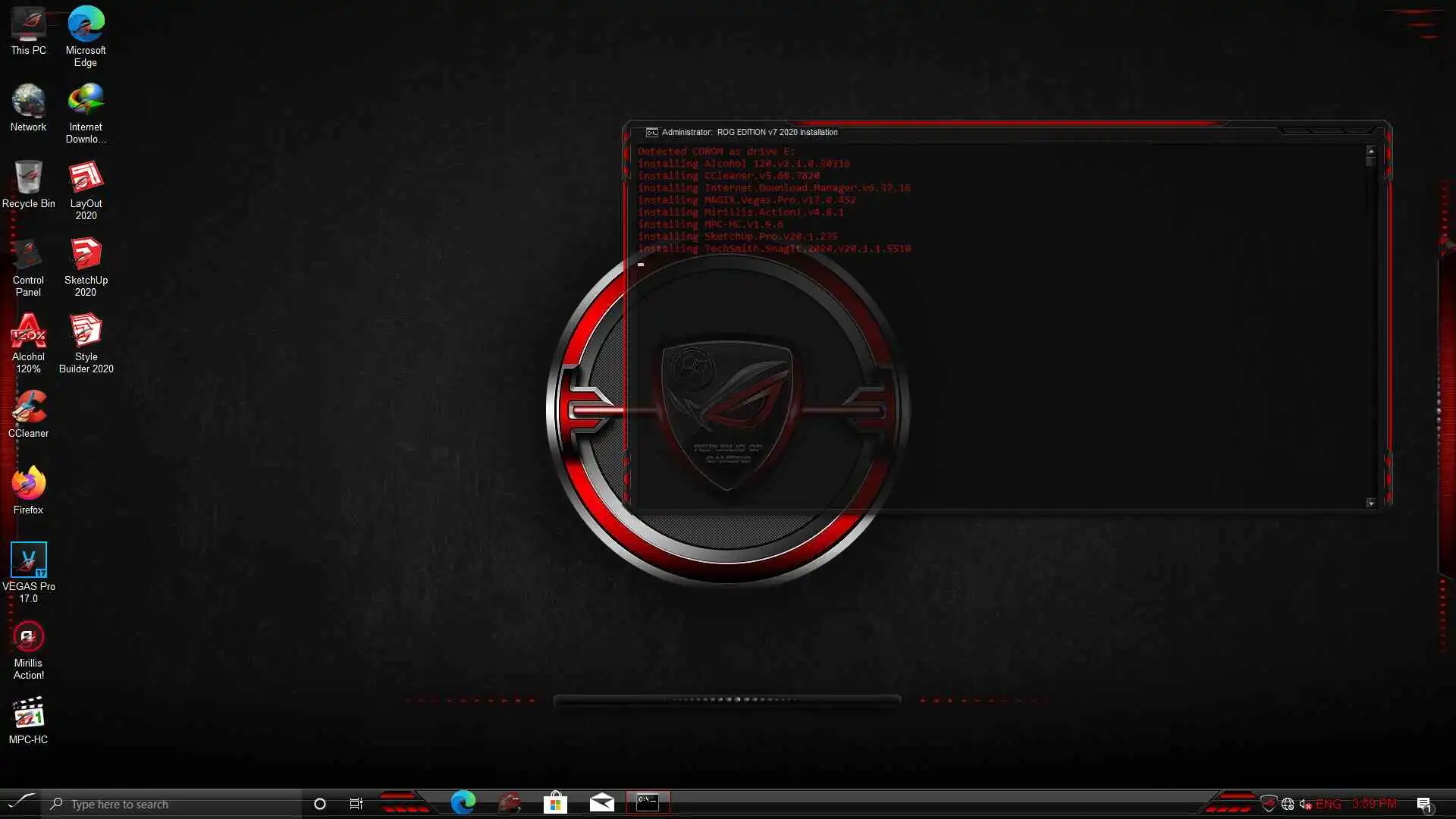Viewport: 1456px width, 819px height.
Task: Open the LayOut 2020 desktop icon
Action: coord(86,178)
